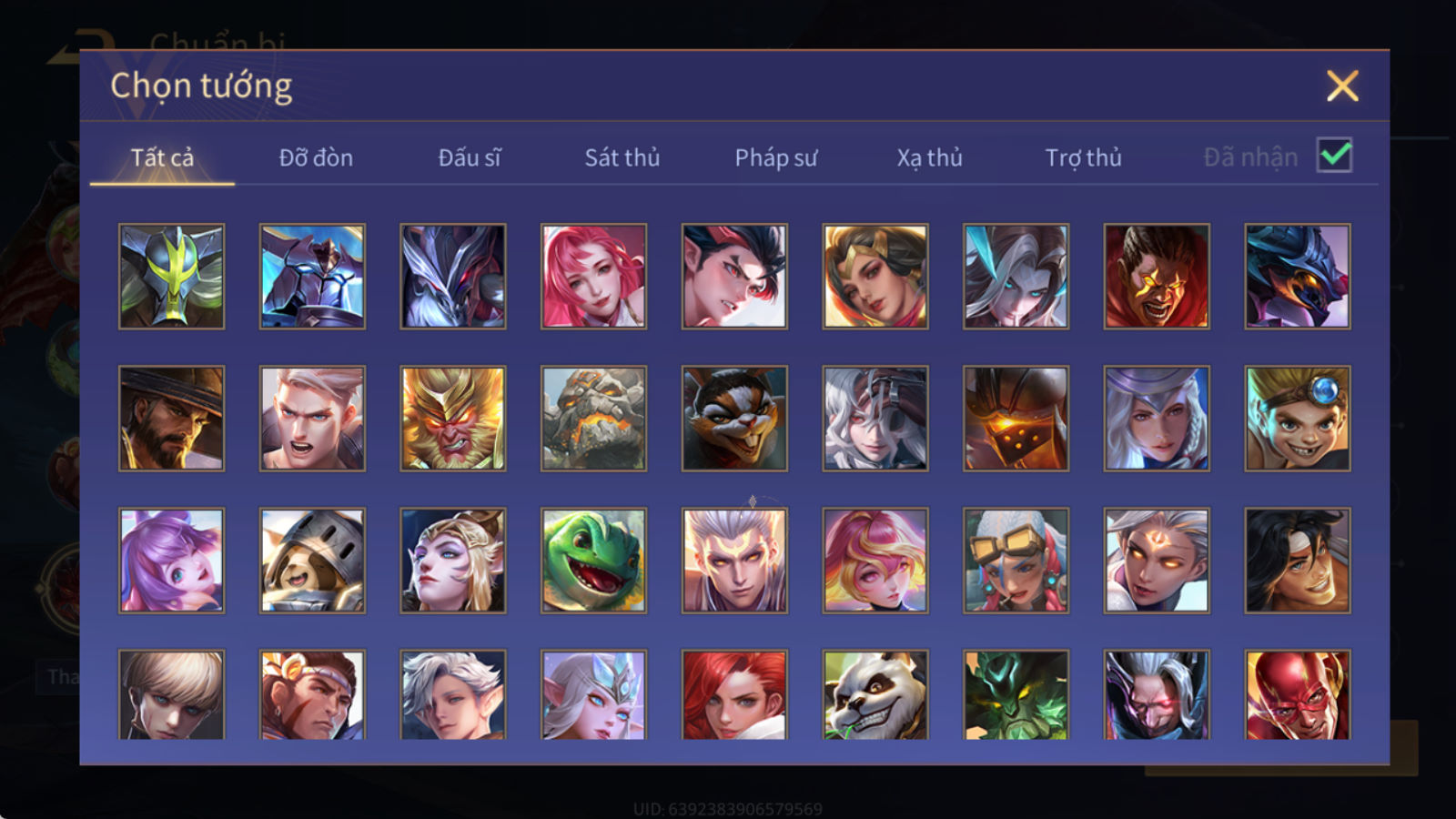Select the raccoon-like furry hero portrait
The image size is (1456, 819).
734,419
